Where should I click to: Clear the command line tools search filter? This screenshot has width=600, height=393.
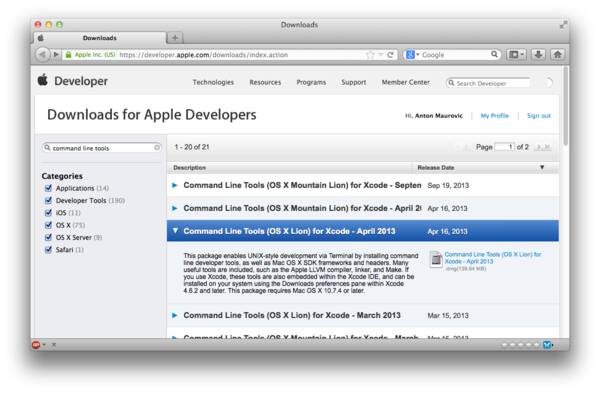point(157,148)
